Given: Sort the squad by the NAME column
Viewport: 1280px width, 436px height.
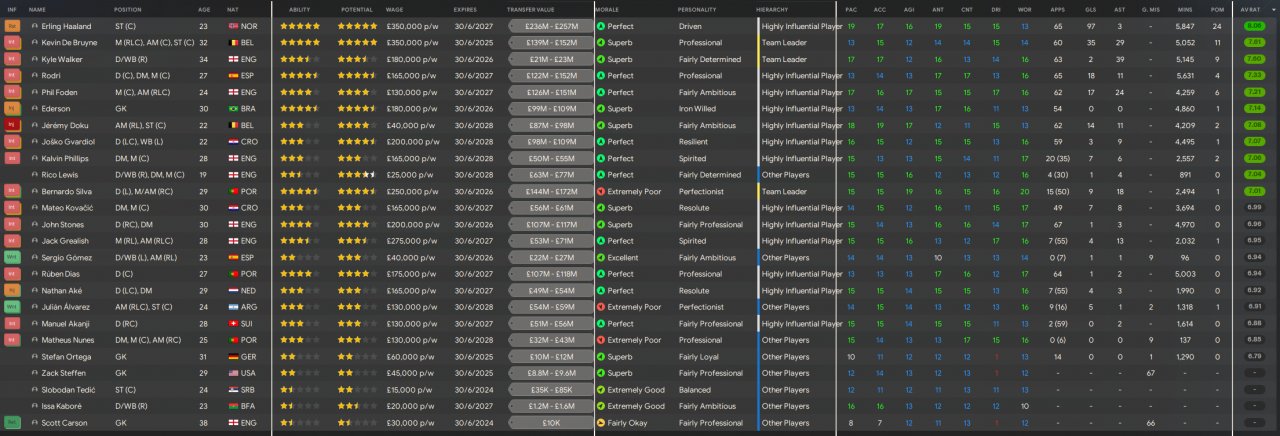Looking at the screenshot, I should pos(38,9).
